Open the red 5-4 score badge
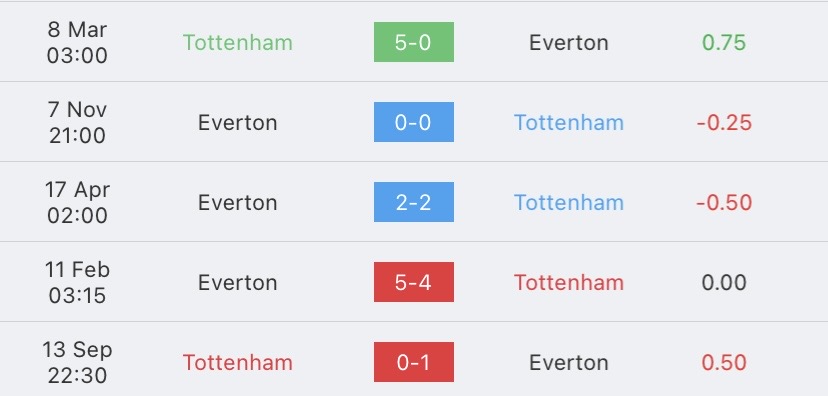The image size is (828, 396). tap(413, 282)
